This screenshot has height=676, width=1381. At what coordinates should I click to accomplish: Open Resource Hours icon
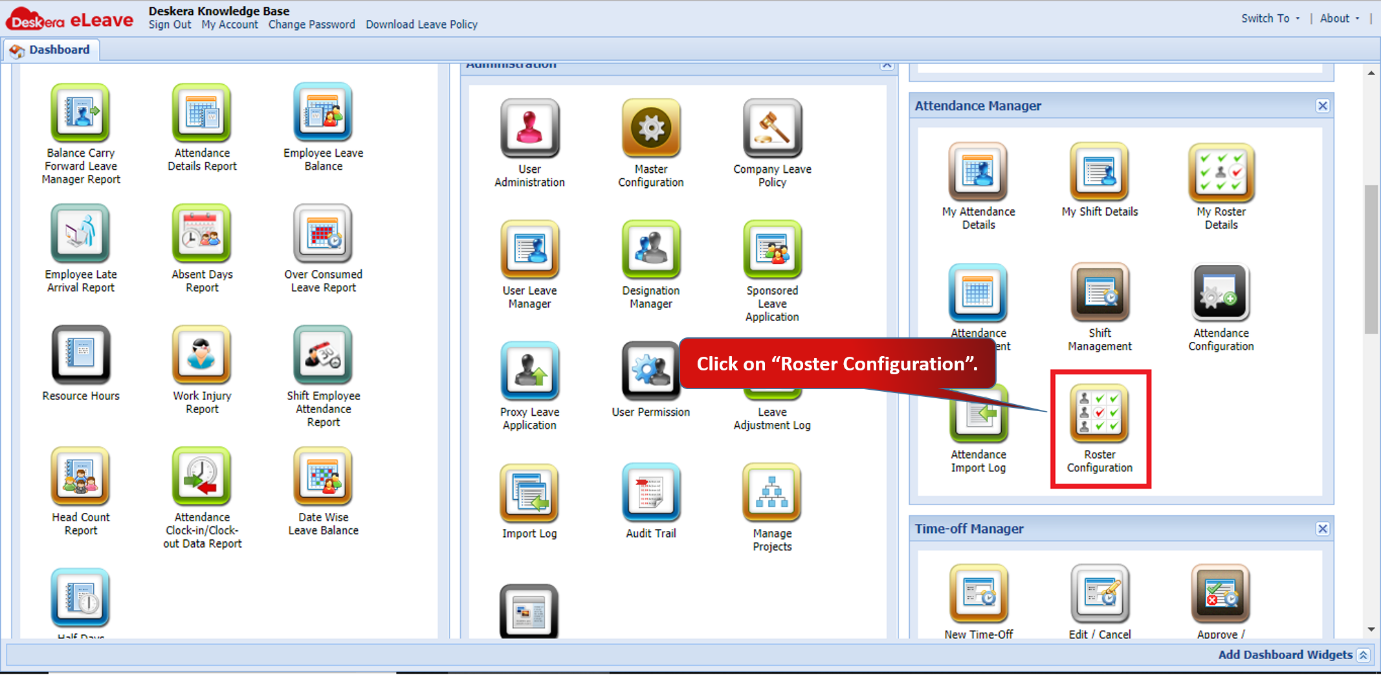point(81,355)
